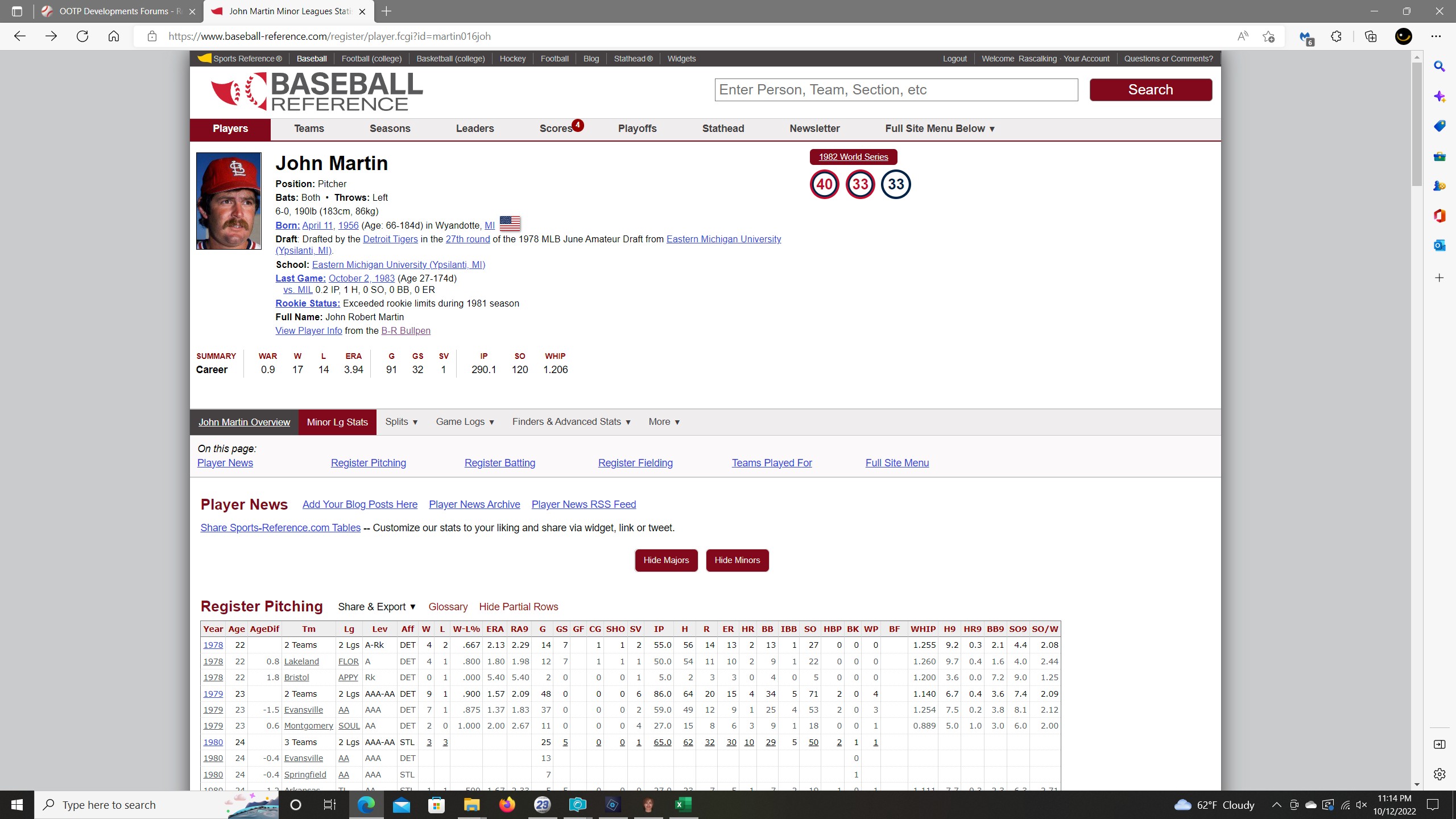Click the red 40 uniform number badge
This screenshot has width=1456, height=819.
pyautogui.click(x=824, y=184)
